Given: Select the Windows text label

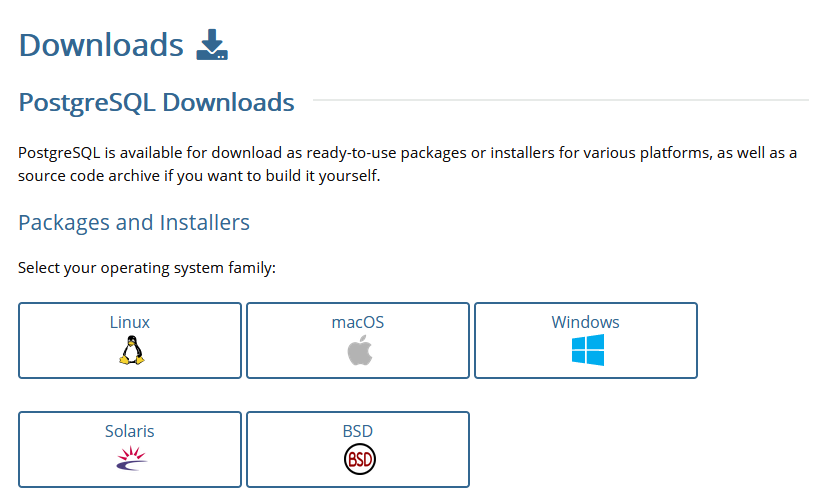Looking at the screenshot, I should point(586,322).
